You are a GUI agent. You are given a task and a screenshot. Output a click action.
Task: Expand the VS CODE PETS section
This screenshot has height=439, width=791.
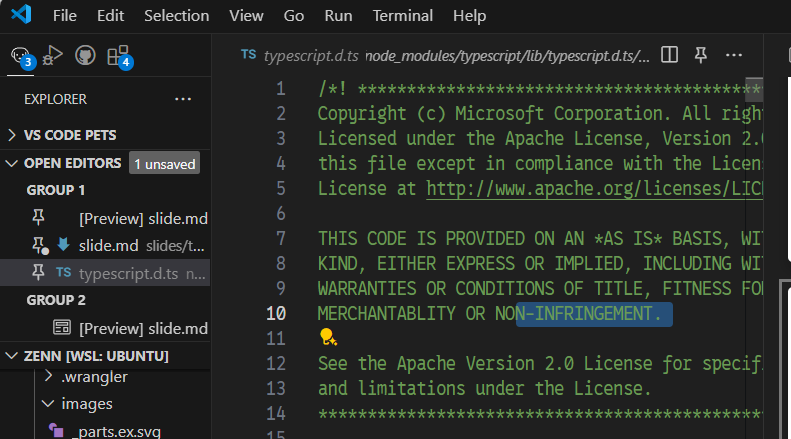[x=11, y=135]
